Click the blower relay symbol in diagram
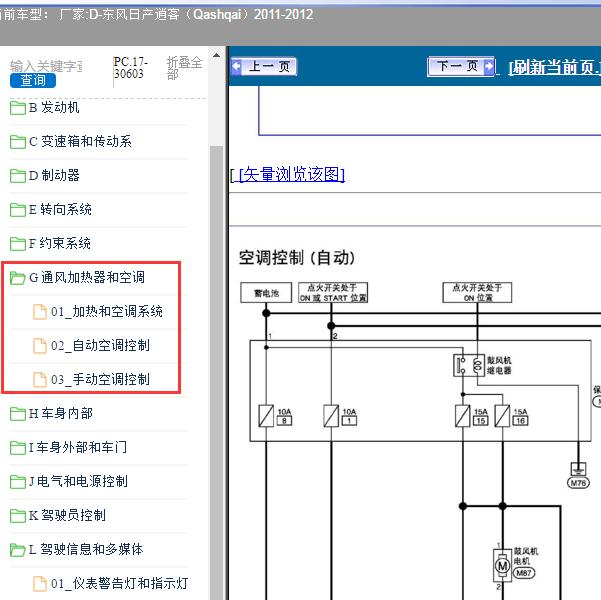This screenshot has height=600, width=601. click(x=469, y=365)
